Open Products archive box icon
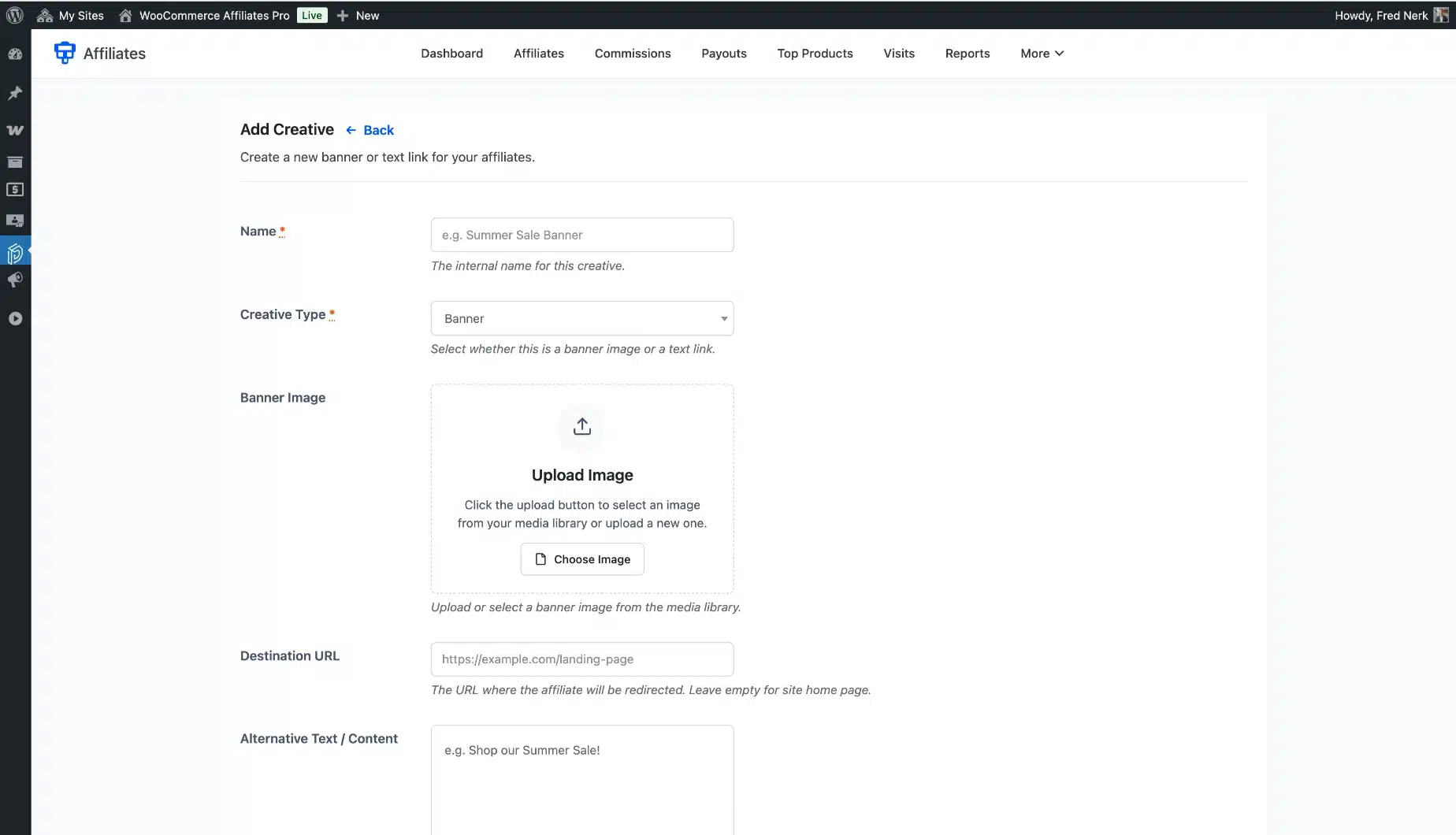The height and width of the screenshot is (835, 1456). [15, 162]
